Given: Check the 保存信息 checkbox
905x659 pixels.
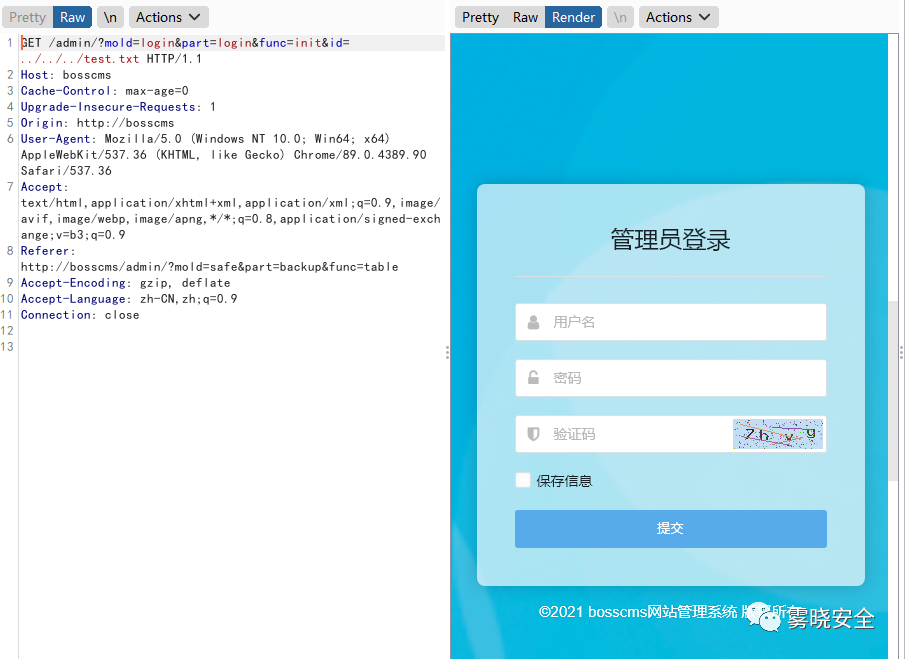Looking at the screenshot, I should click(x=523, y=480).
